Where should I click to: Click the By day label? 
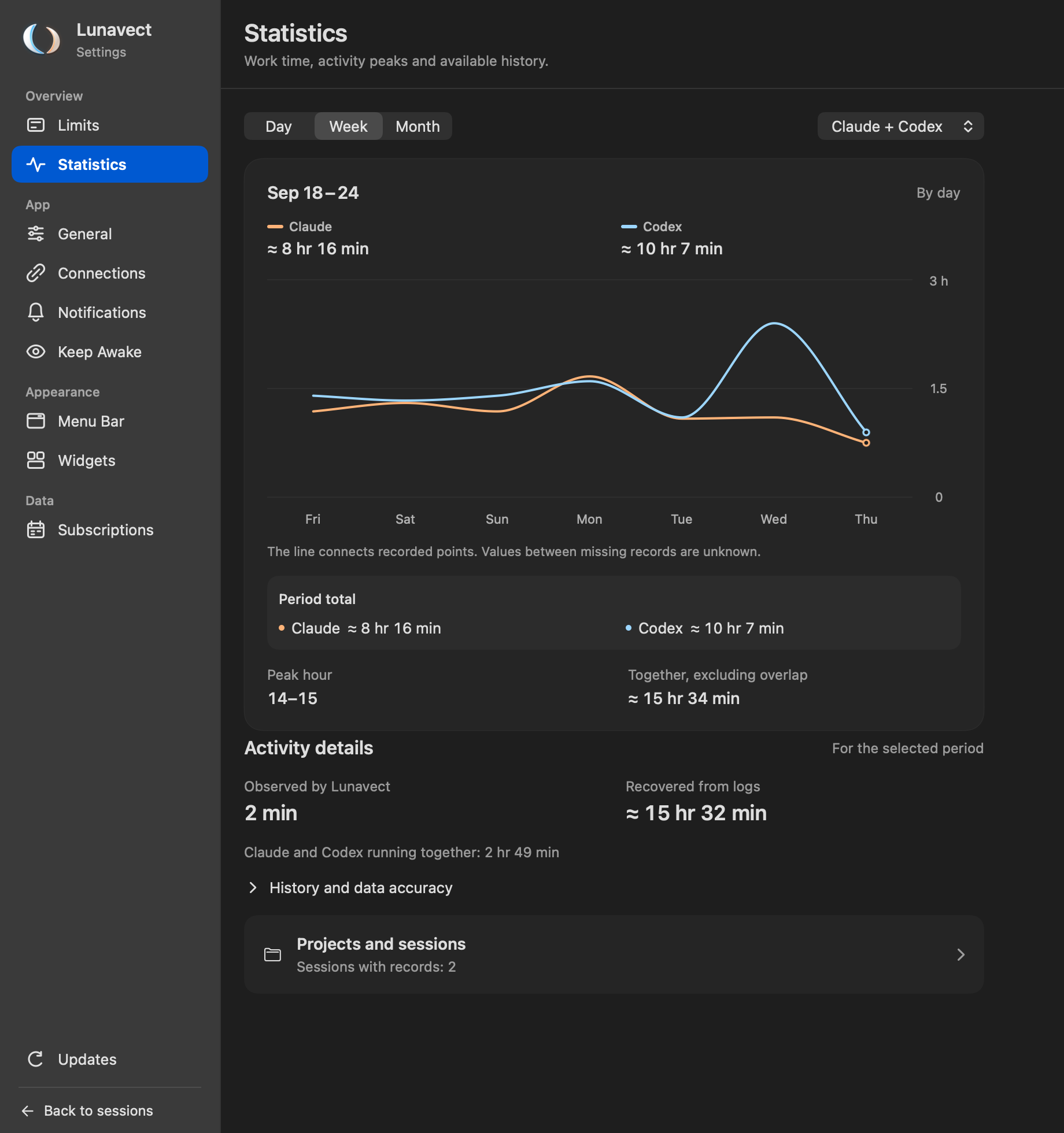pyautogui.click(x=938, y=192)
